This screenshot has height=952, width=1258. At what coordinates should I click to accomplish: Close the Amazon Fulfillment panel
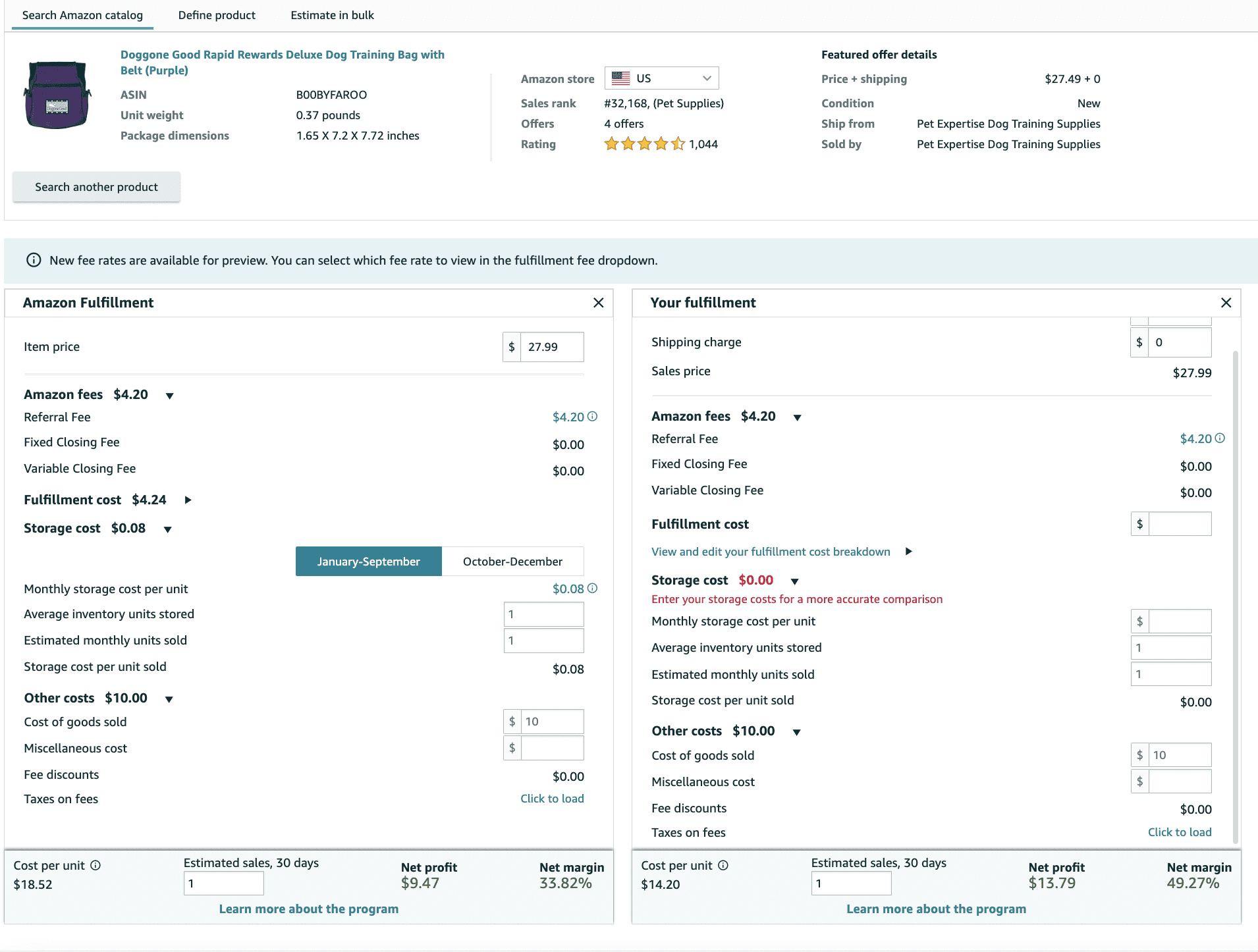[598, 303]
